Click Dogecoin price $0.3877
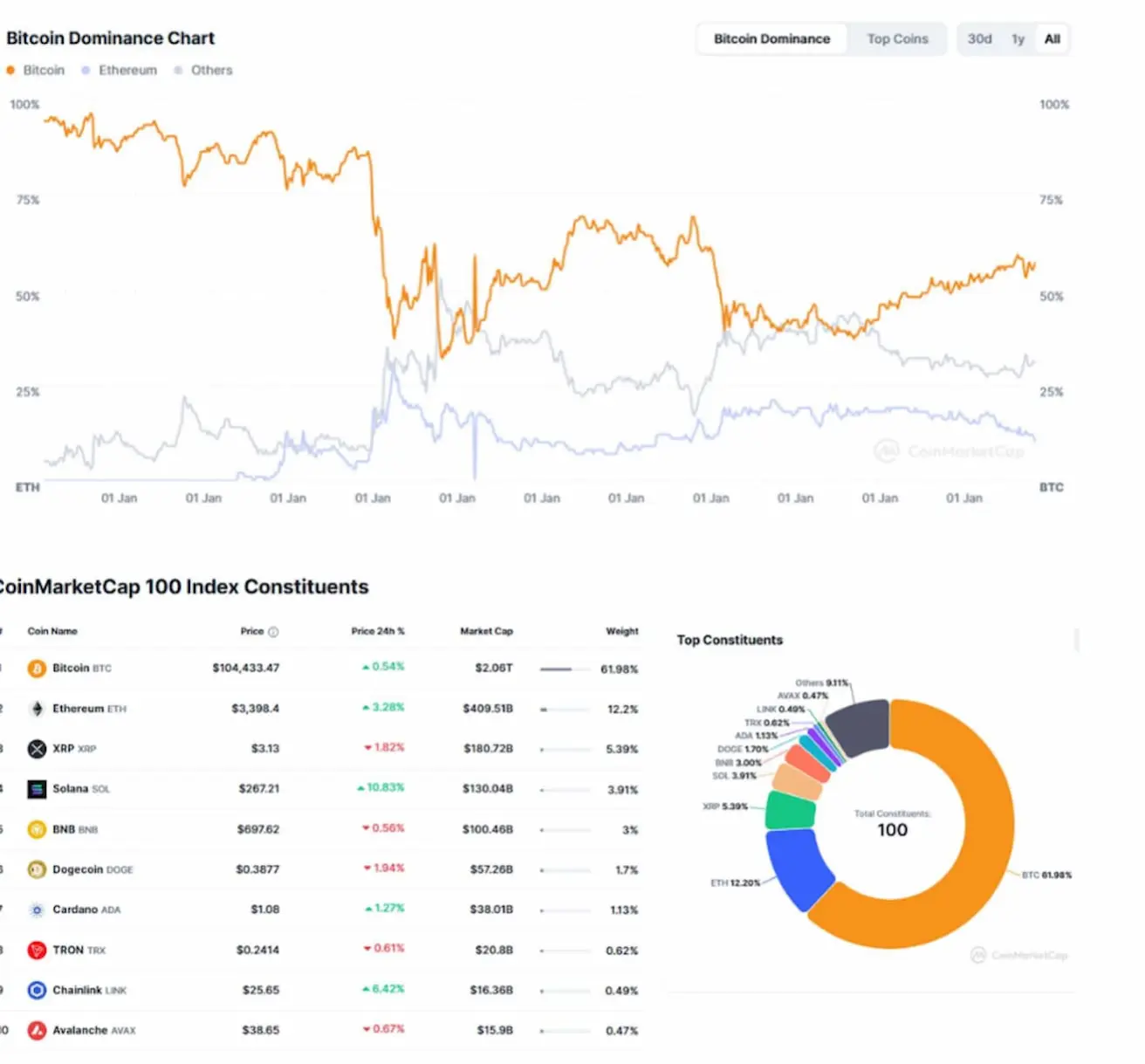 (257, 869)
